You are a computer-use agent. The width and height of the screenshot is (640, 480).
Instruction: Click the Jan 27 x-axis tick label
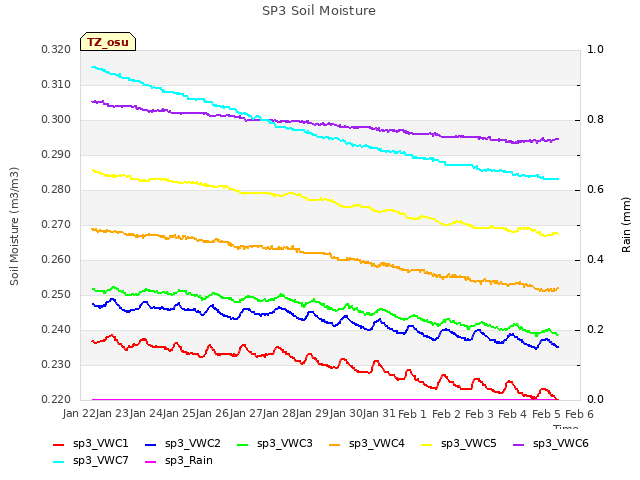pyautogui.click(x=245, y=413)
